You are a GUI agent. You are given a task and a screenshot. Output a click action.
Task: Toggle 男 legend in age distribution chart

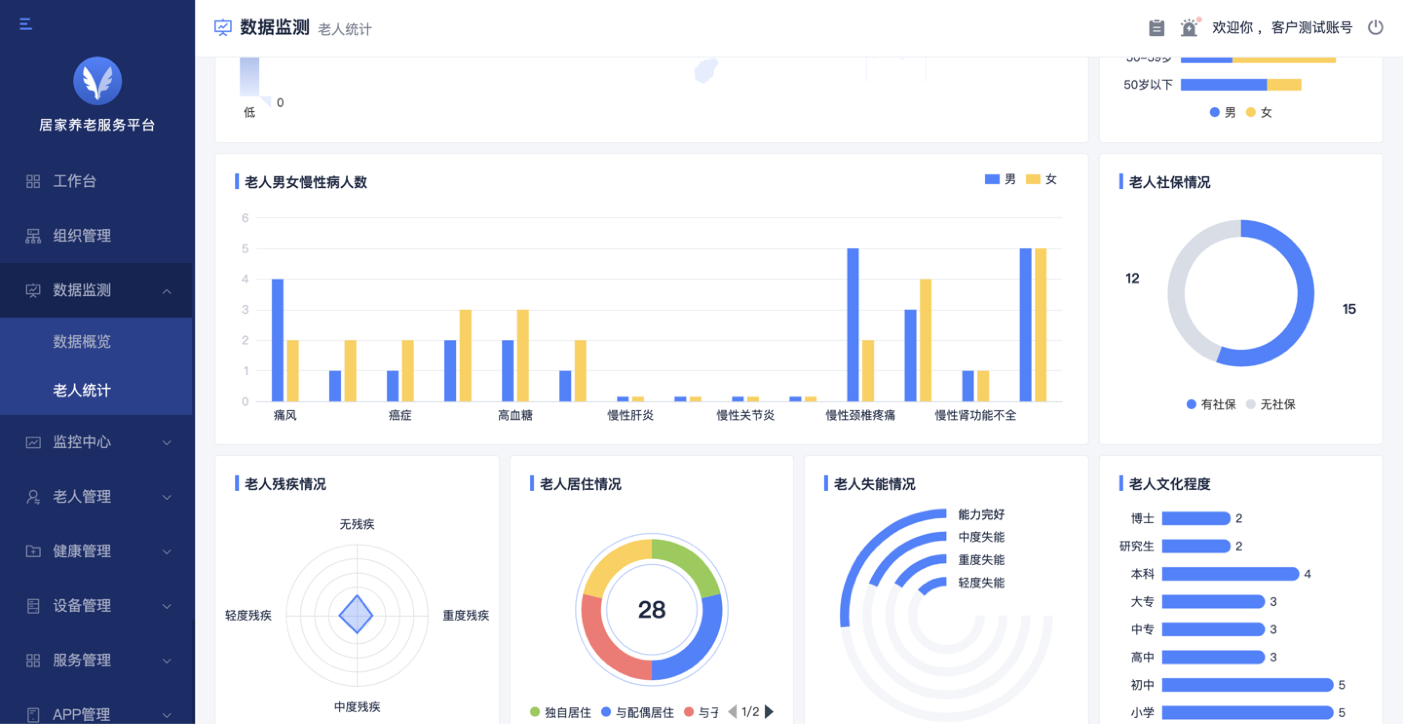pos(1223,112)
